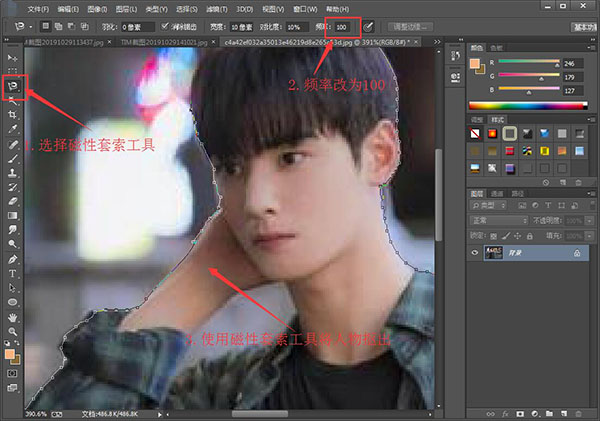Select the Gradient tool
This screenshot has height=421, width=600.
coord(12,215)
